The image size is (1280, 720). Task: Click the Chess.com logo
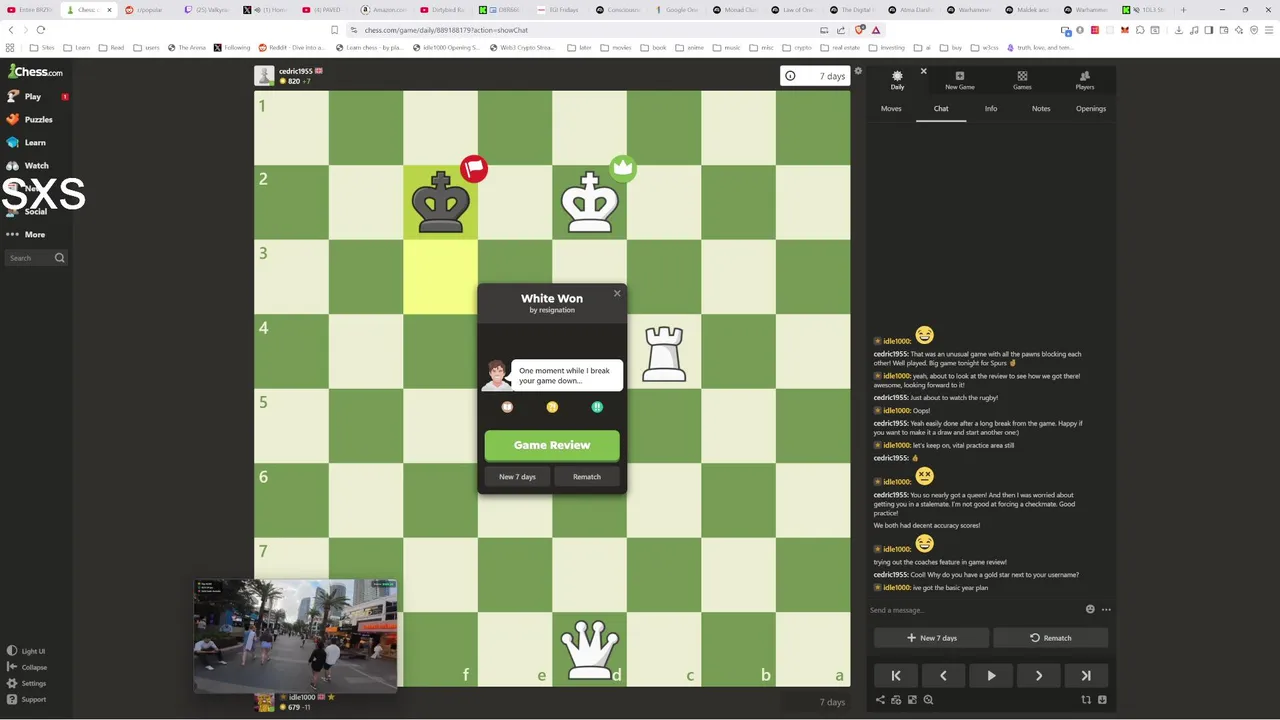coord(35,71)
